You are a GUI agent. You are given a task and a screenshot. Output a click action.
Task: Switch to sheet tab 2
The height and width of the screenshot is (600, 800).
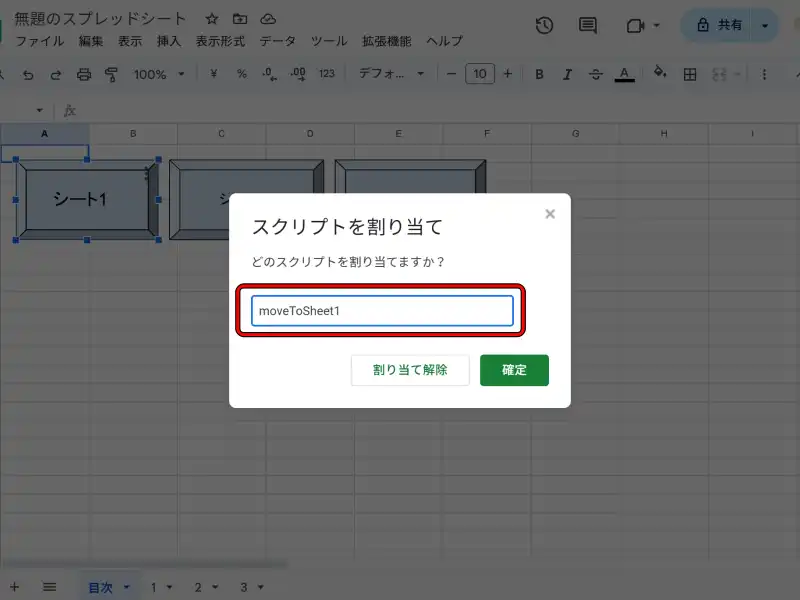[x=198, y=587]
